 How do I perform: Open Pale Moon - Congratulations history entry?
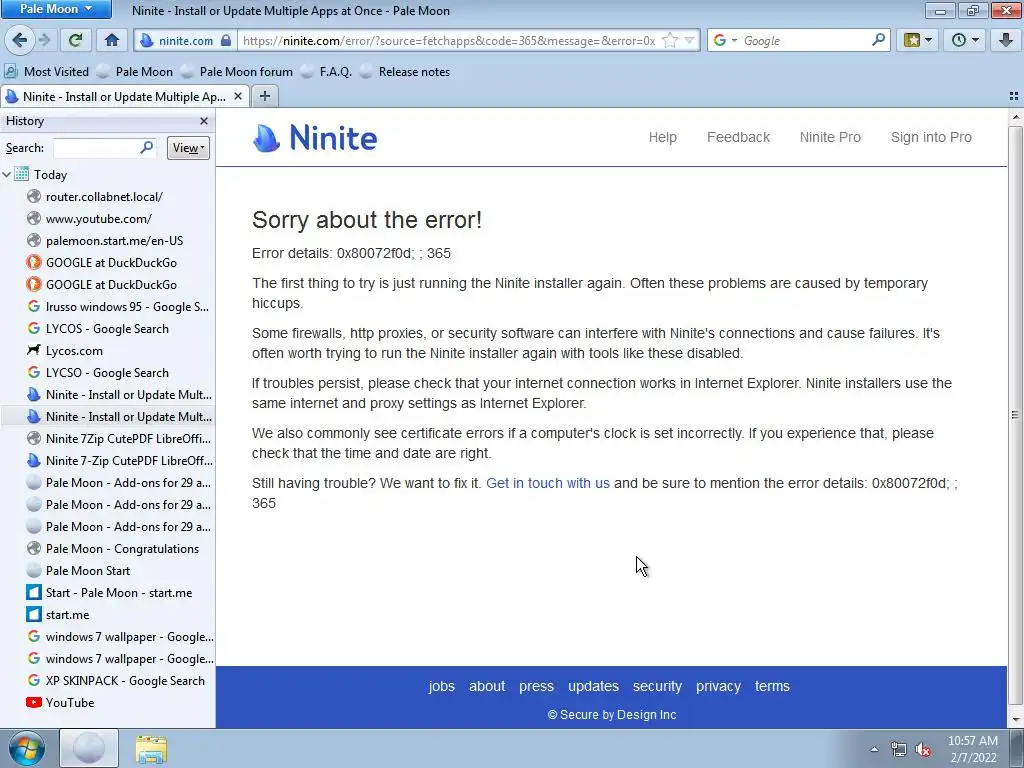click(122, 549)
